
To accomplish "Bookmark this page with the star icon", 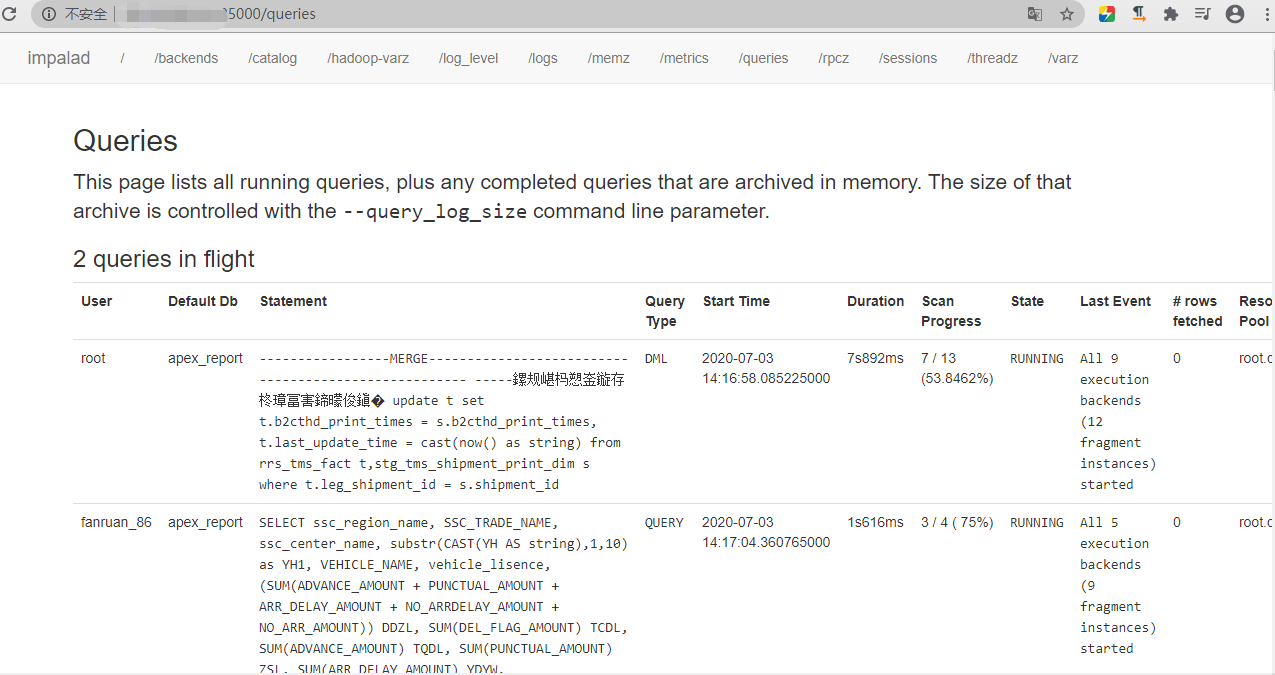I will [1067, 14].
